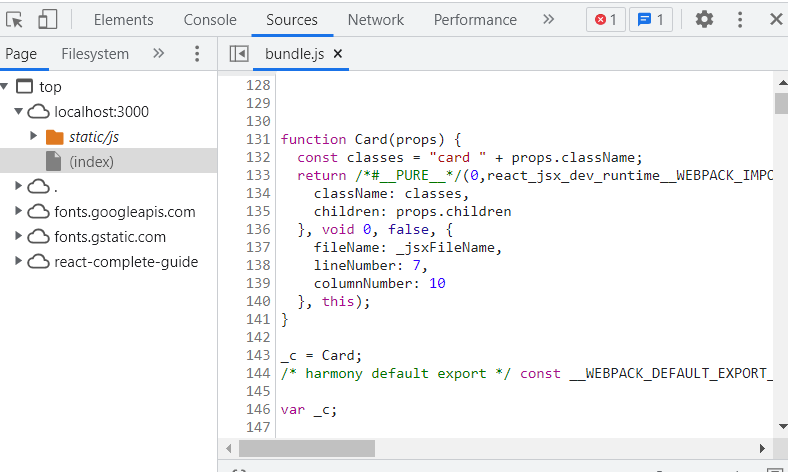This screenshot has width=788, height=472.
Task: Select react-complete-guide domain entry
Action: tap(126, 262)
